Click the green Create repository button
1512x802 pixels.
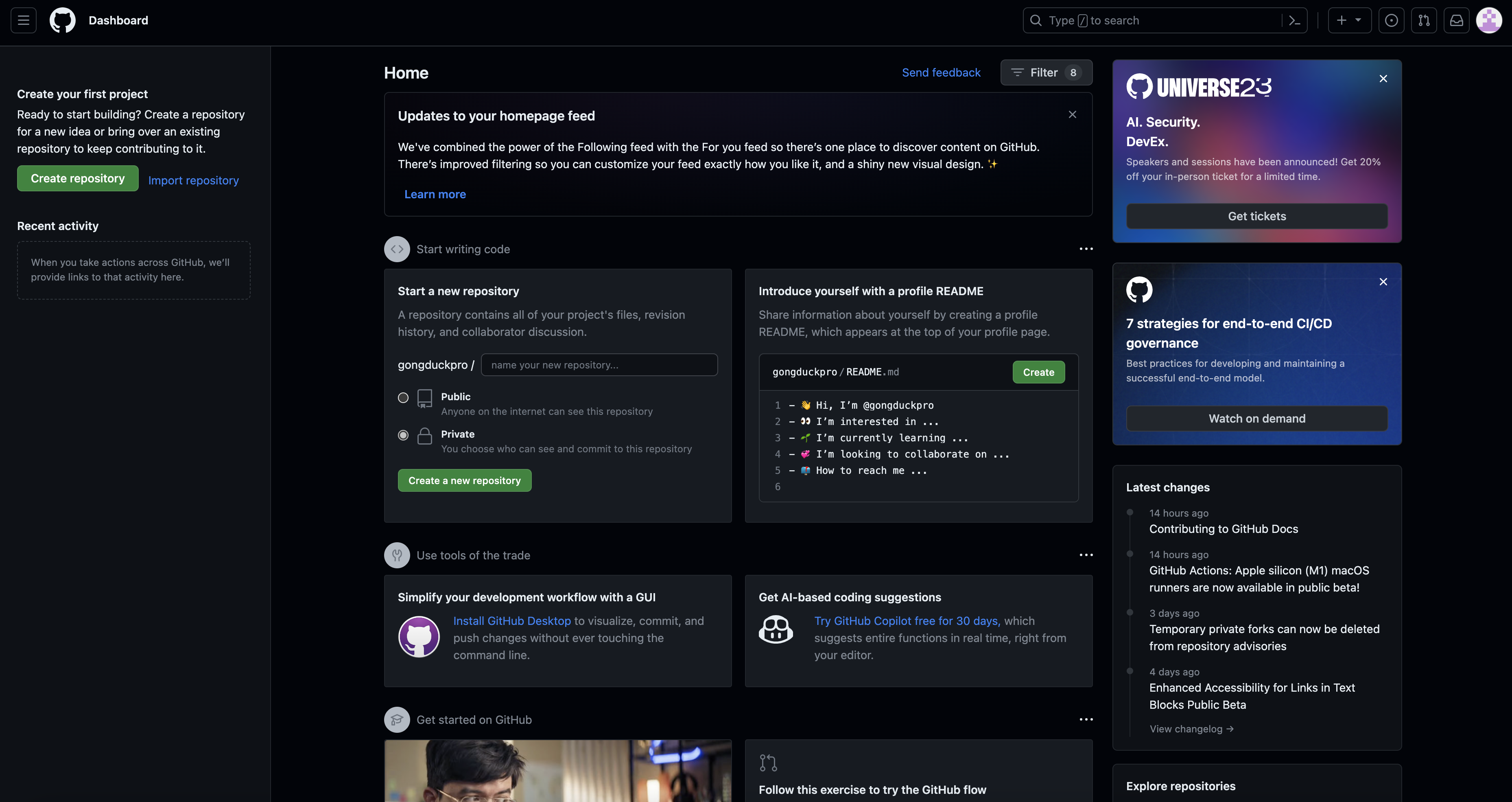point(77,178)
